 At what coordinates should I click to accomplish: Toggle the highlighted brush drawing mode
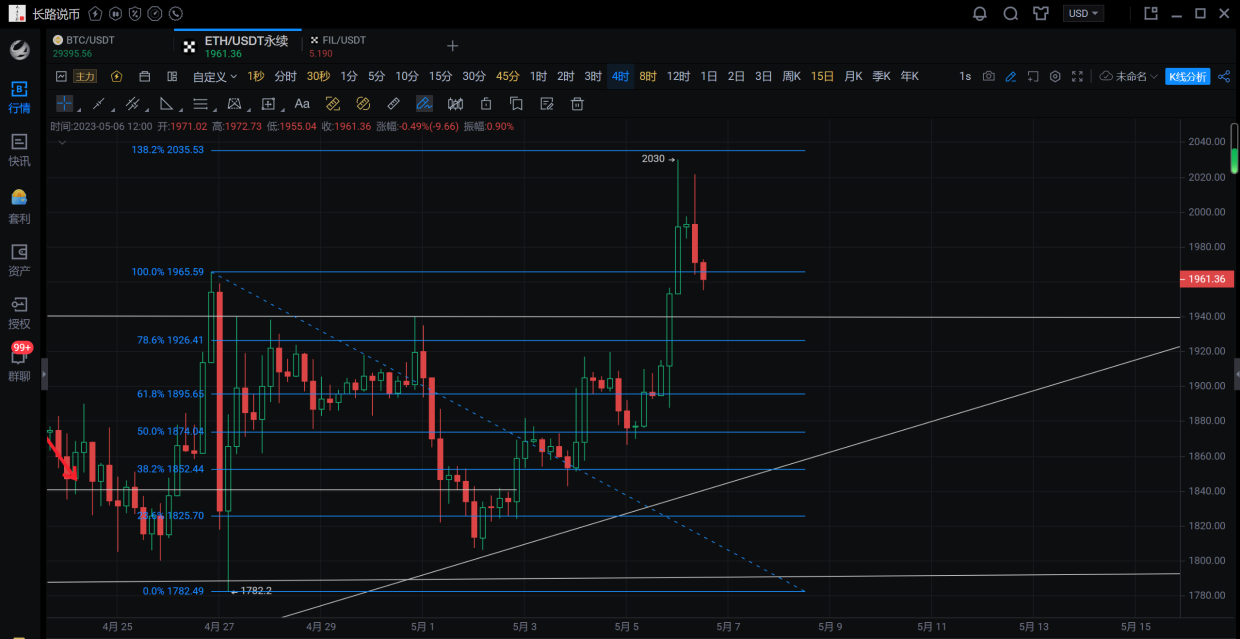point(424,104)
